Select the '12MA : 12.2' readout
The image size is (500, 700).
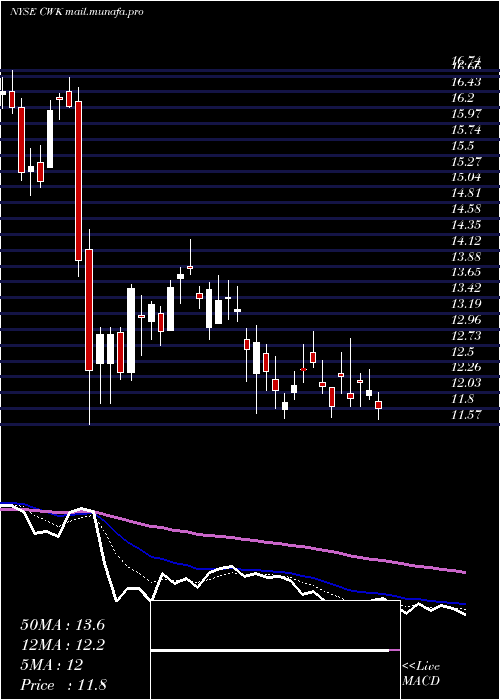tap(62, 645)
